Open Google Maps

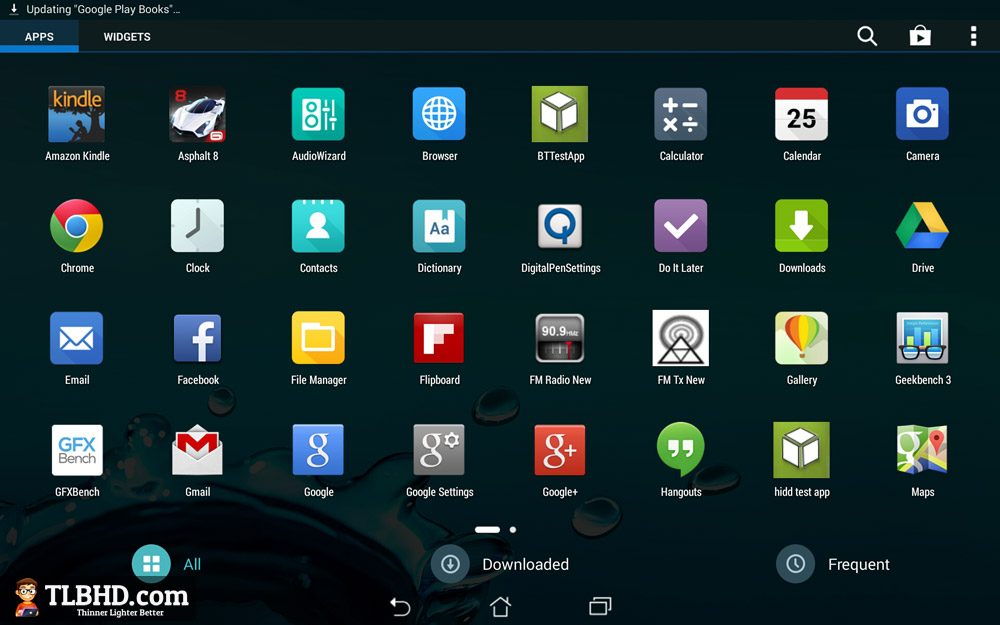pyautogui.click(x=922, y=450)
